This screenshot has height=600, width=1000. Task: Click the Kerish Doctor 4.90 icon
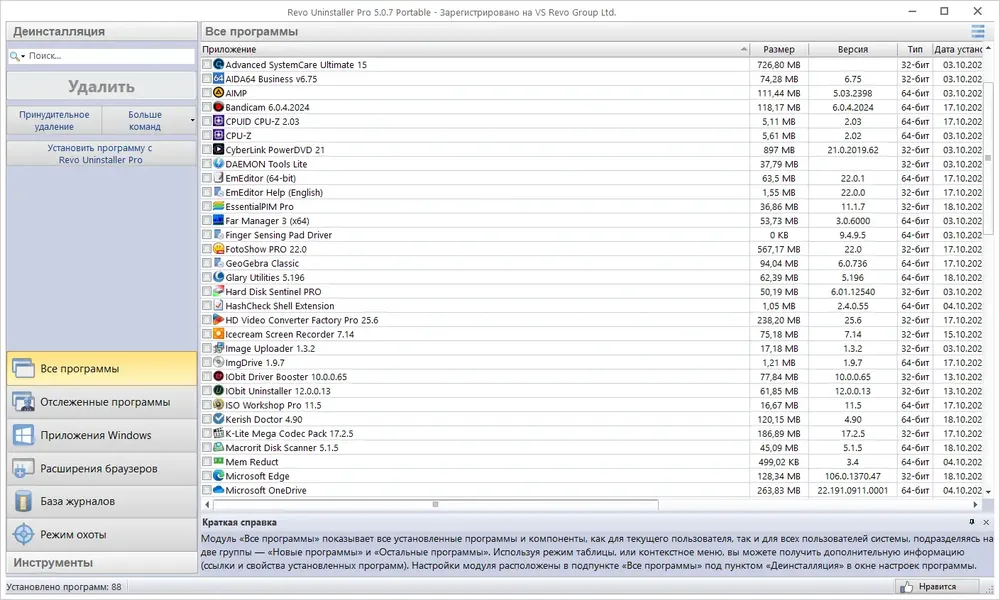pyautogui.click(x=219, y=419)
